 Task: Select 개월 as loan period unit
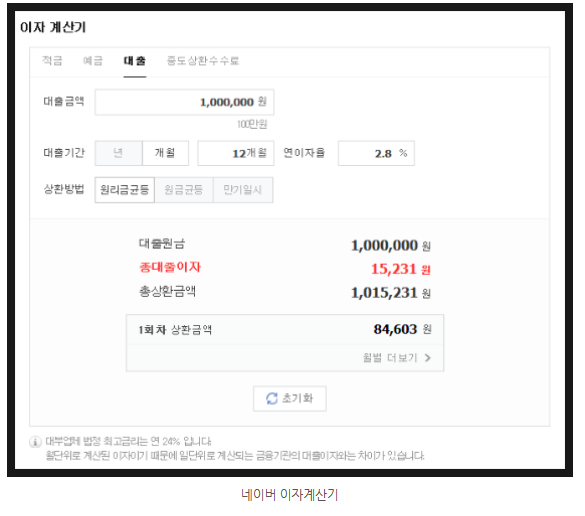[x=165, y=153]
